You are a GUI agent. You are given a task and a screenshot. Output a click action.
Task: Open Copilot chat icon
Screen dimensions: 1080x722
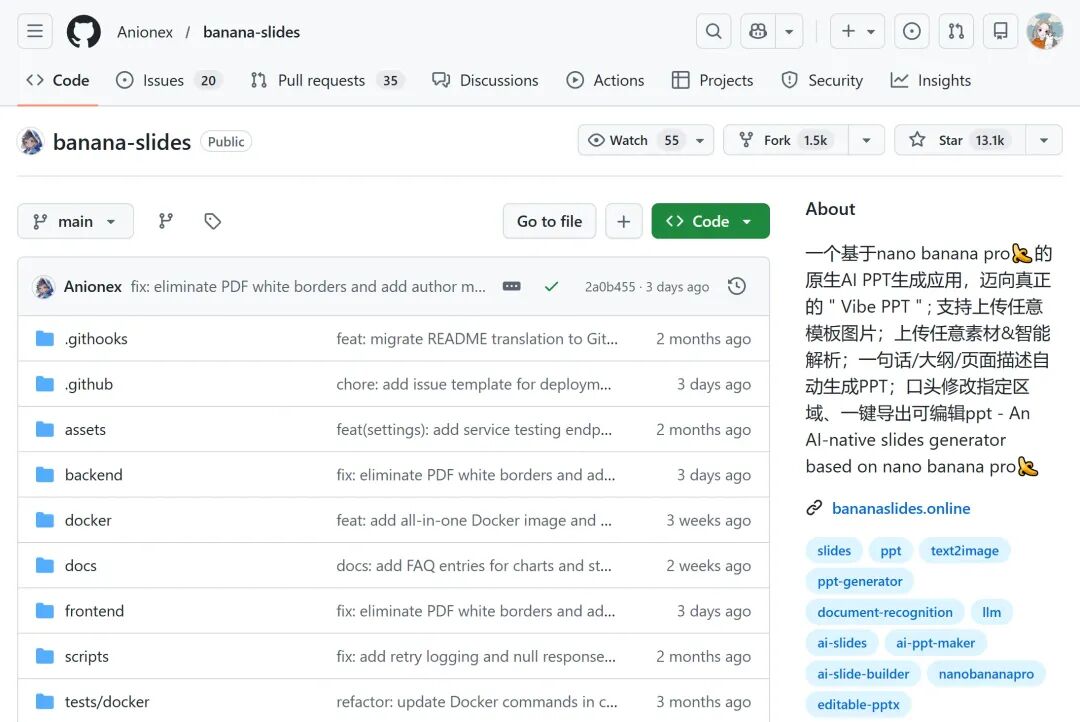point(758,32)
